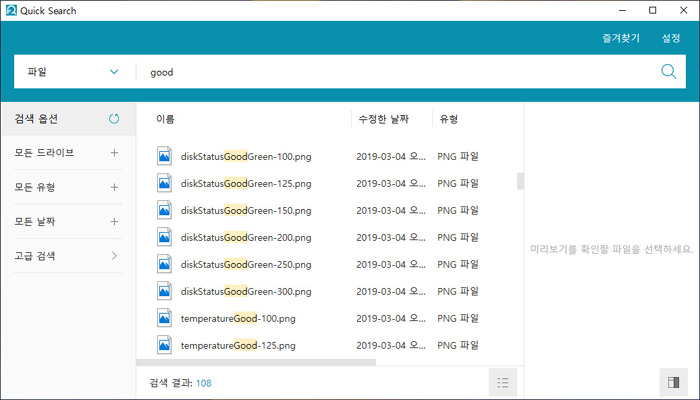The width and height of the screenshot is (700, 400).
Task: Toggle the preview pane icon at bottom right
Action: 672,381
